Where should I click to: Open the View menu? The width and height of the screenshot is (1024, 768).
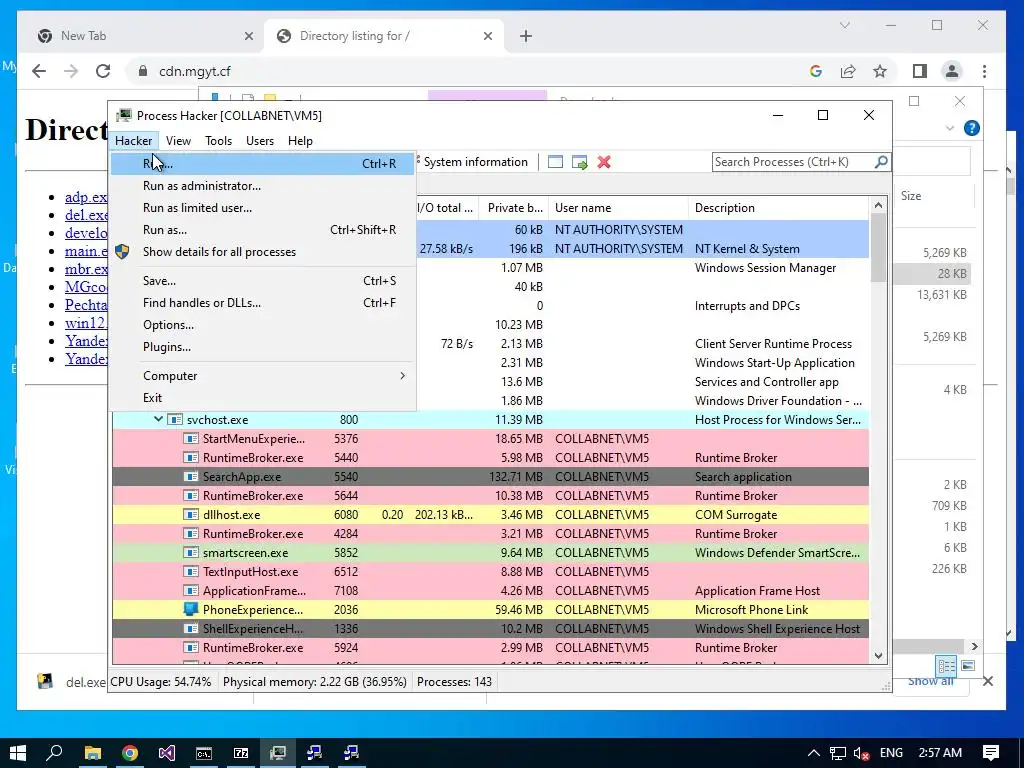(178, 140)
